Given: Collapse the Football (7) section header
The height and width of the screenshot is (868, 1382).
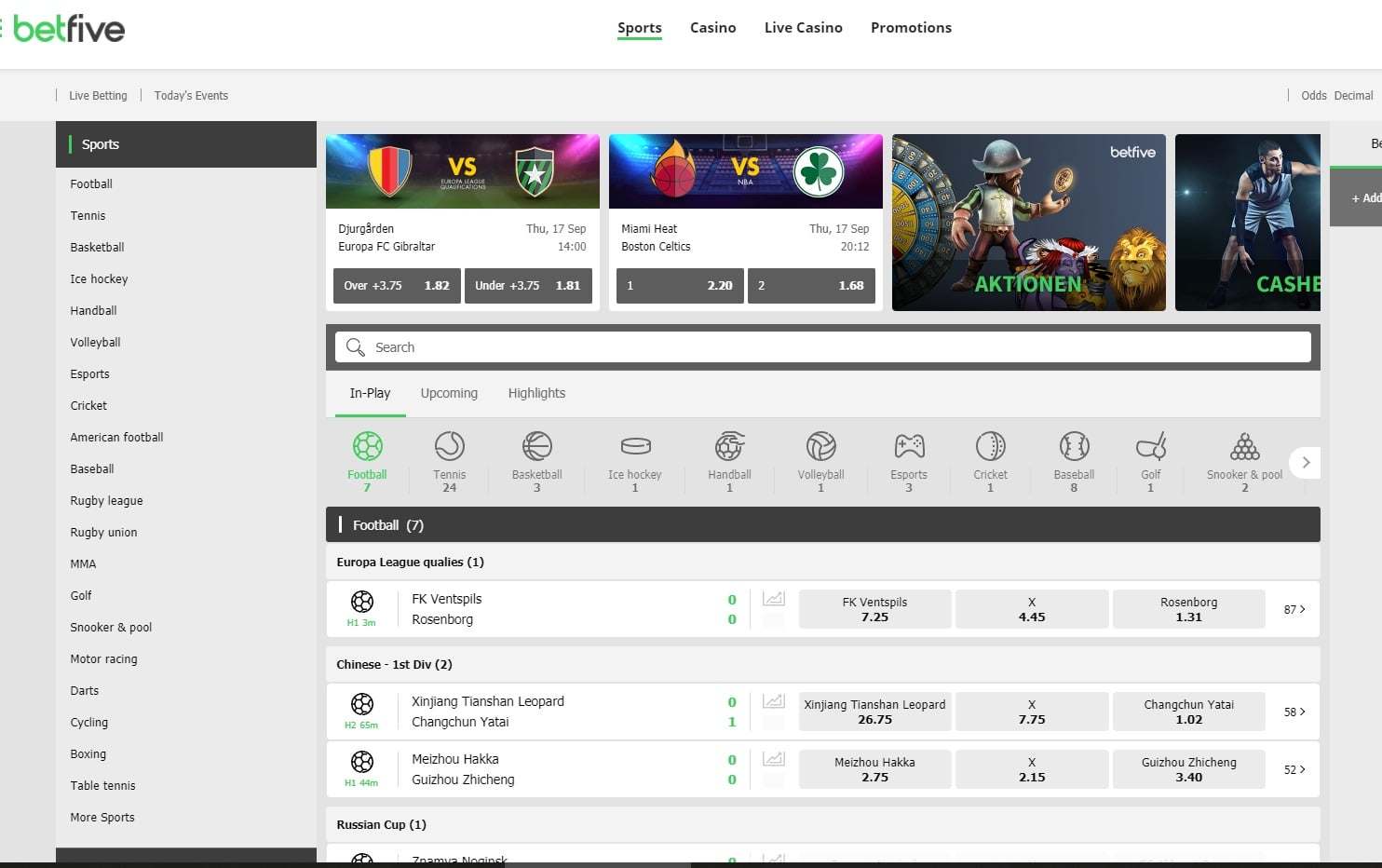Looking at the screenshot, I should 823,524.
